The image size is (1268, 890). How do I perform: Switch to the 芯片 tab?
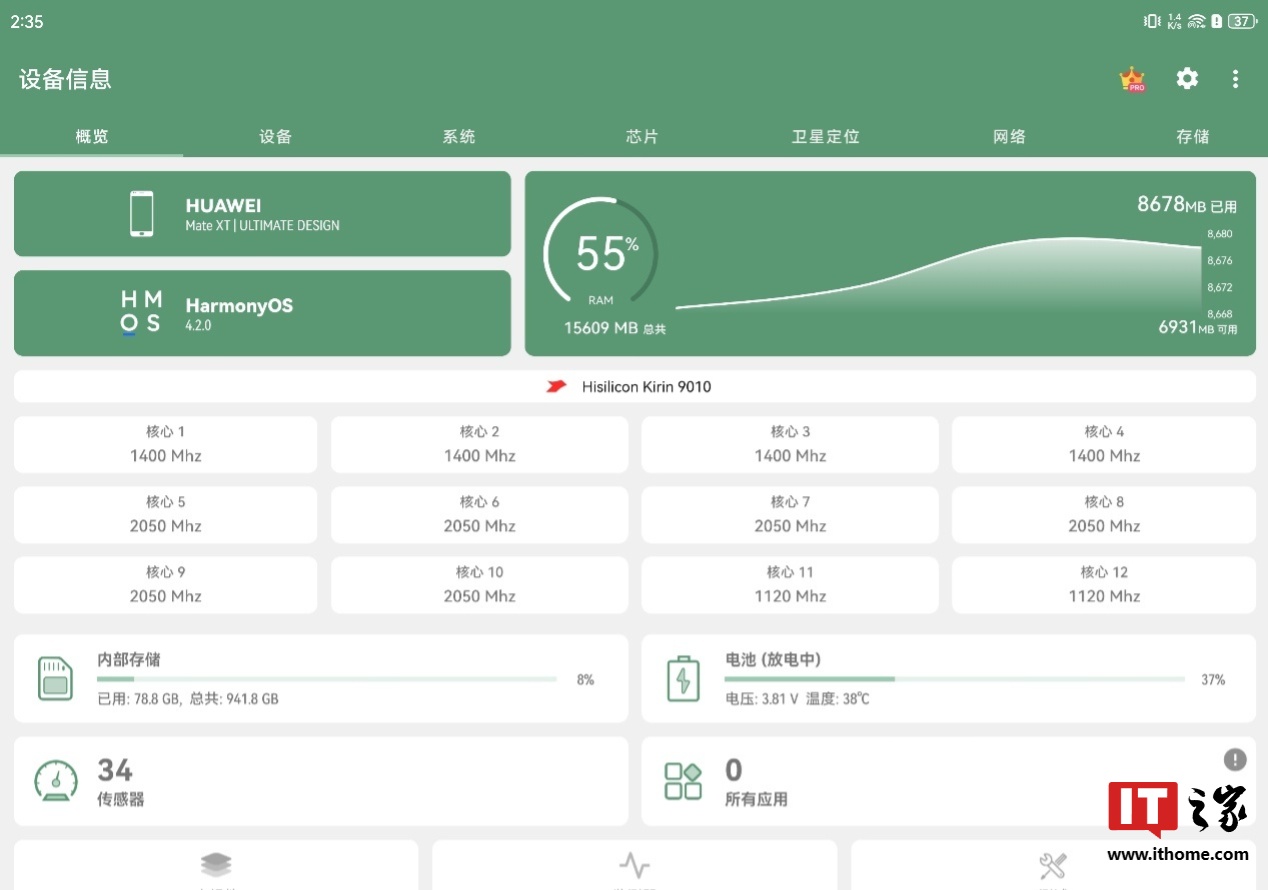(642, 137)
